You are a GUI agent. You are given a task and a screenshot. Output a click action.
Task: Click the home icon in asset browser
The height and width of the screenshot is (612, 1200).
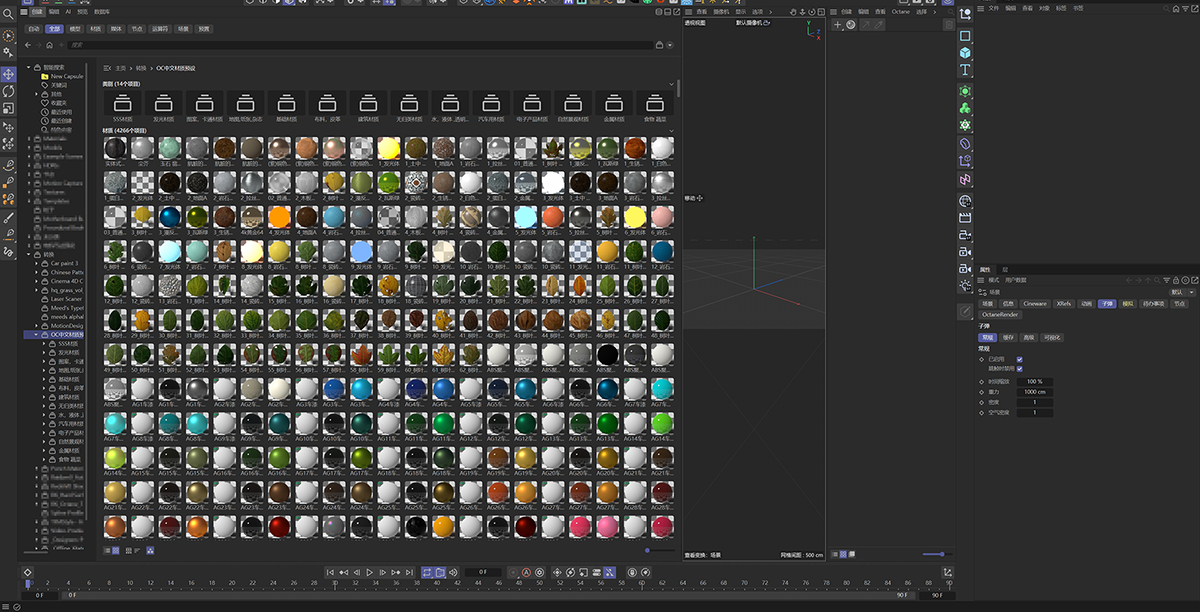49,45
